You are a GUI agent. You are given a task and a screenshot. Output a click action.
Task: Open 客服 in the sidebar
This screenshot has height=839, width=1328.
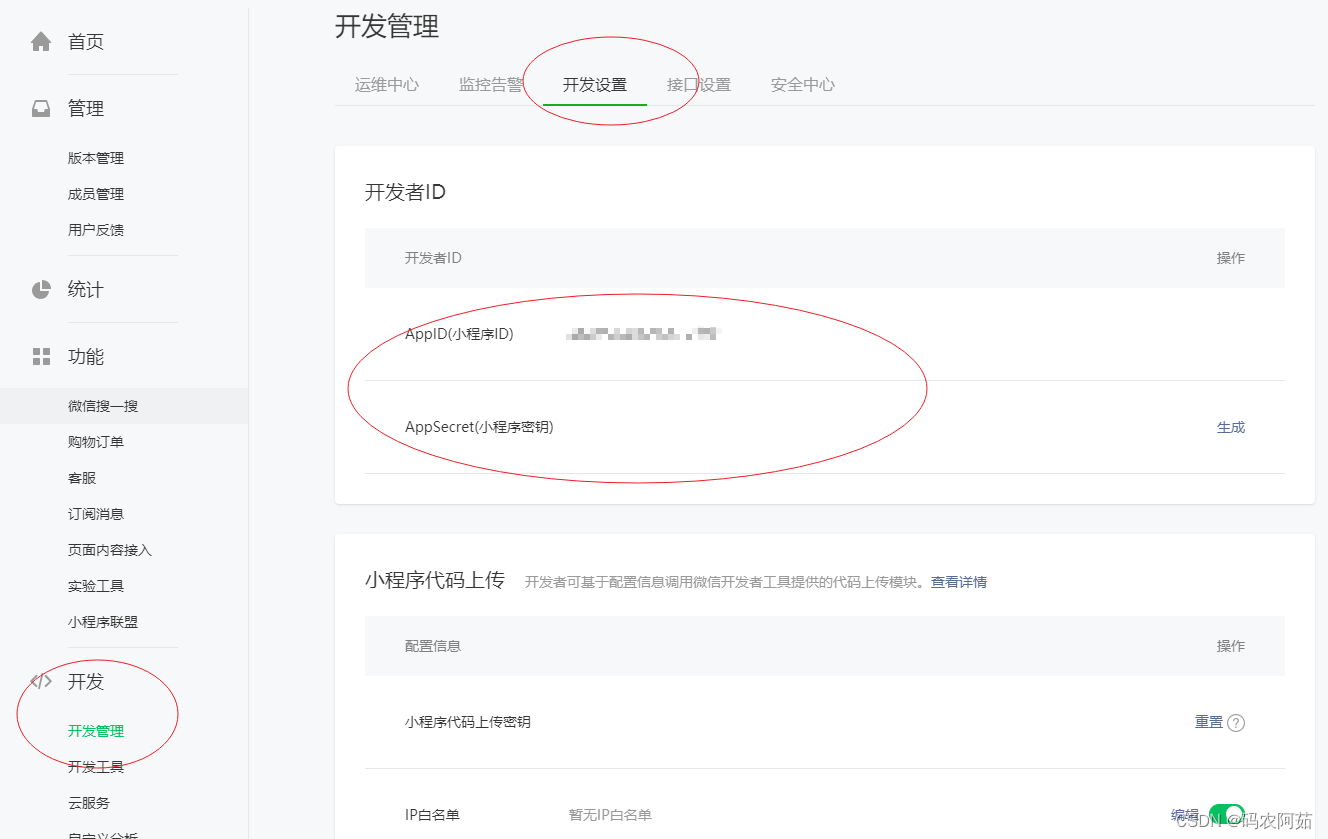pyautogui.click(x=82, y=478)
